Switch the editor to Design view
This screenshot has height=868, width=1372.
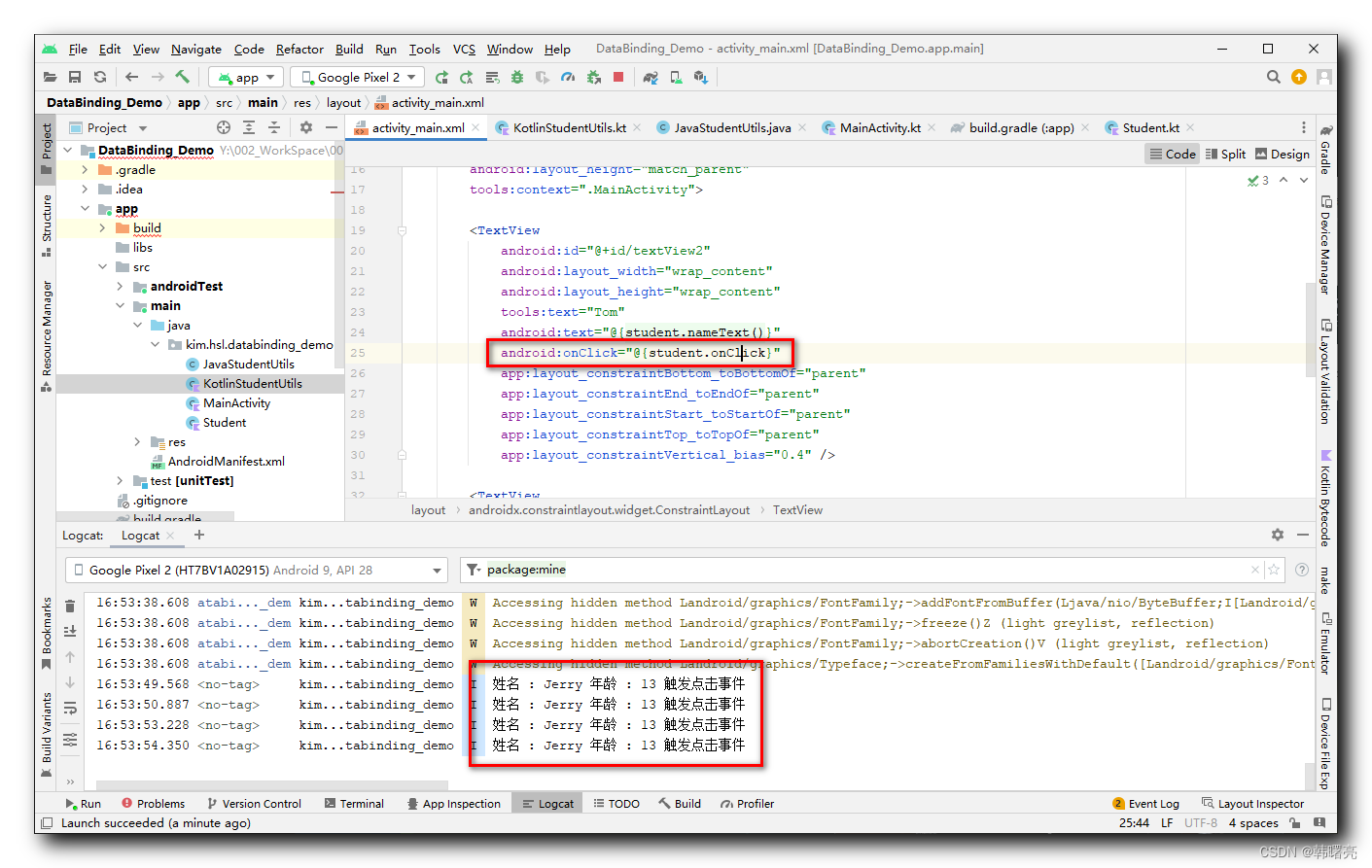click(1283, 154)
